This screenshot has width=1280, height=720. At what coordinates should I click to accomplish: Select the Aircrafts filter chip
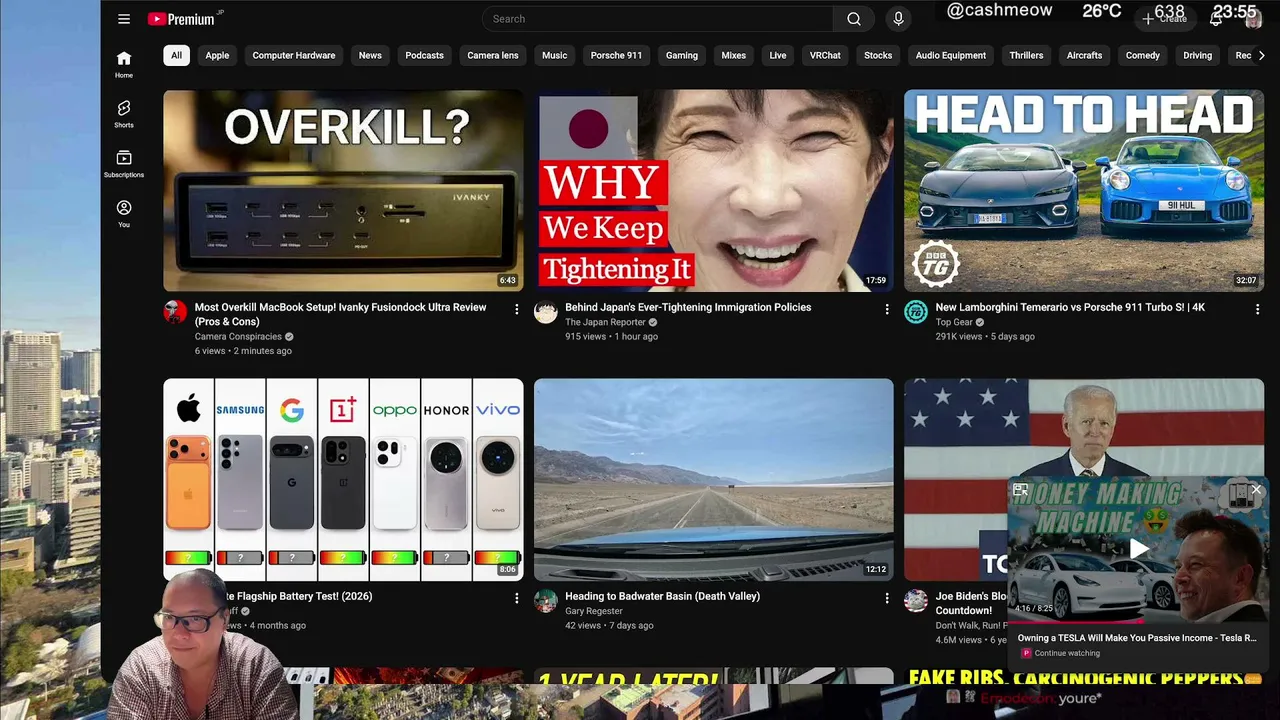(1084, 56)
